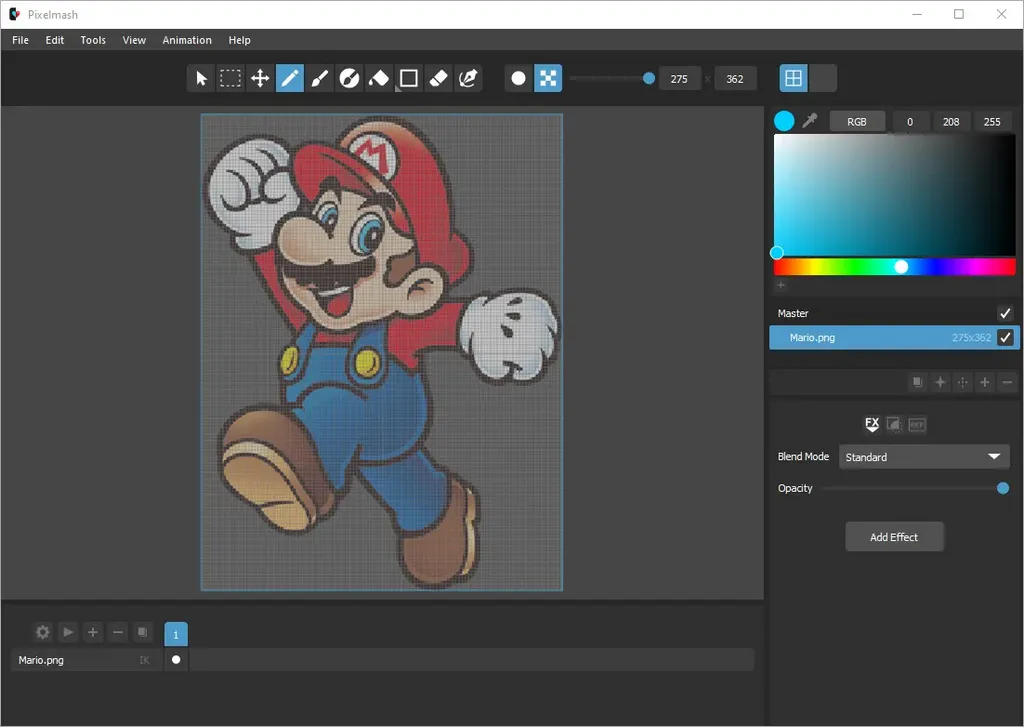Viewport: 1024px width, 727px height.
Task: Edit the red value field showing 0
Action: 910,121
